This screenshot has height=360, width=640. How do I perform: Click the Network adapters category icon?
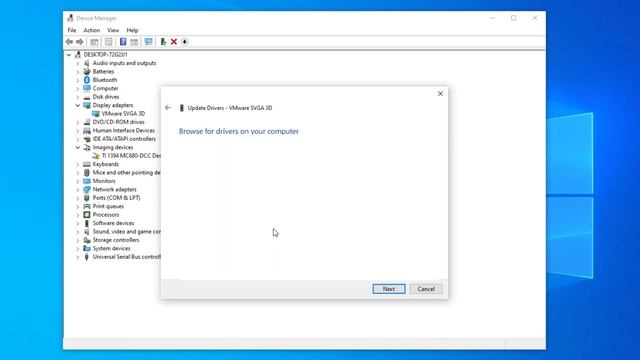pos(87,189)
